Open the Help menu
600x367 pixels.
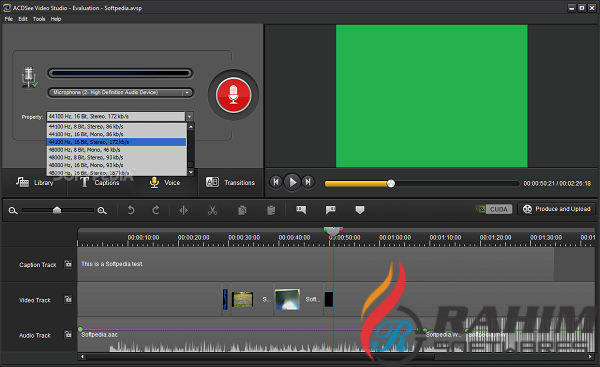(56, 19)
